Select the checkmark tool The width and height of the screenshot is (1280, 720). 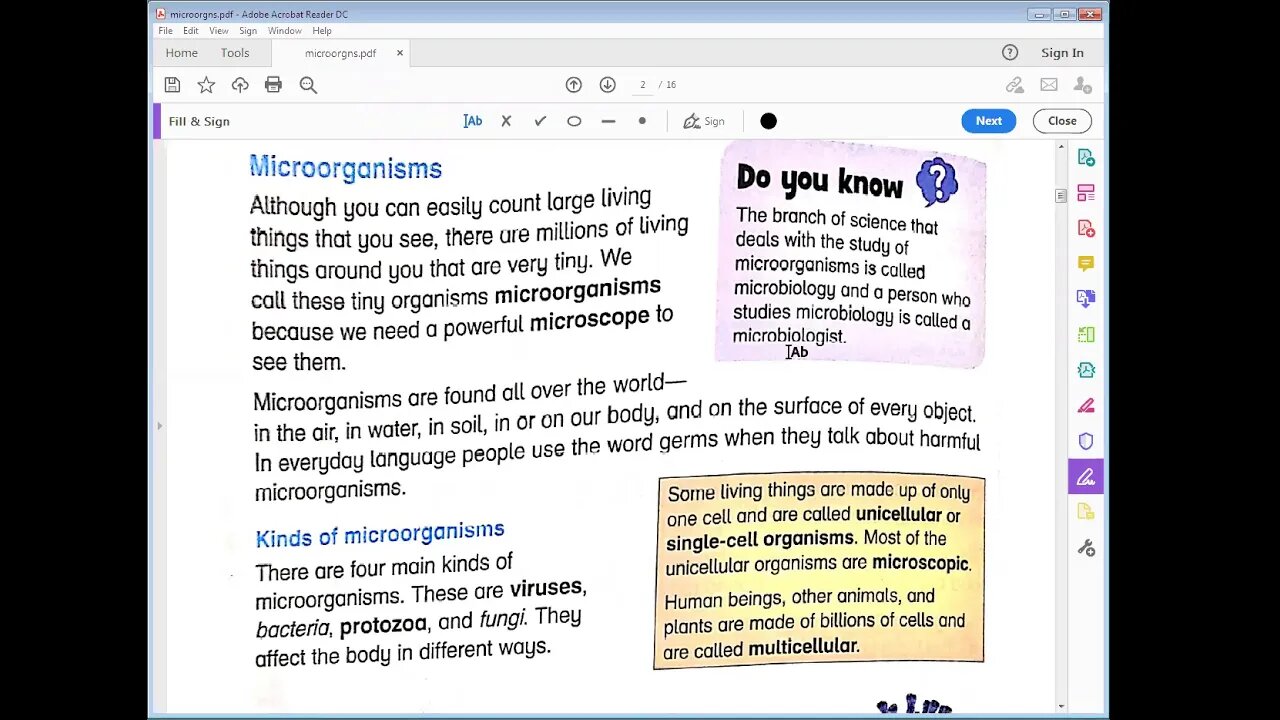(540, 121)
